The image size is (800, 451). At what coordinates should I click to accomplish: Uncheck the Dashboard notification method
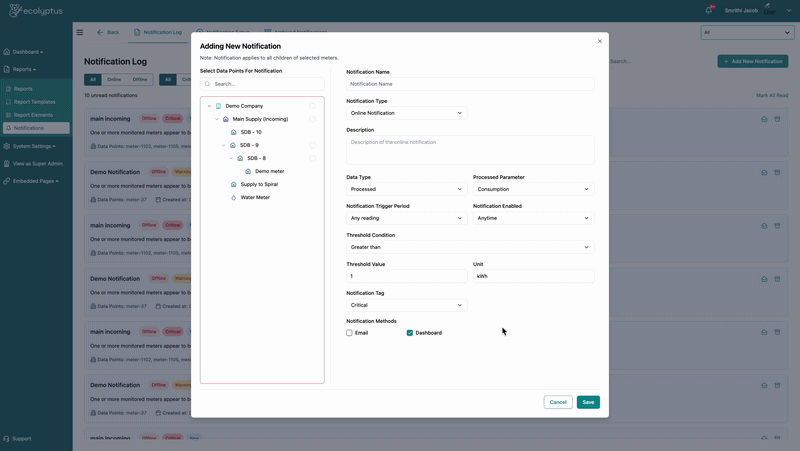click(410, 333)
